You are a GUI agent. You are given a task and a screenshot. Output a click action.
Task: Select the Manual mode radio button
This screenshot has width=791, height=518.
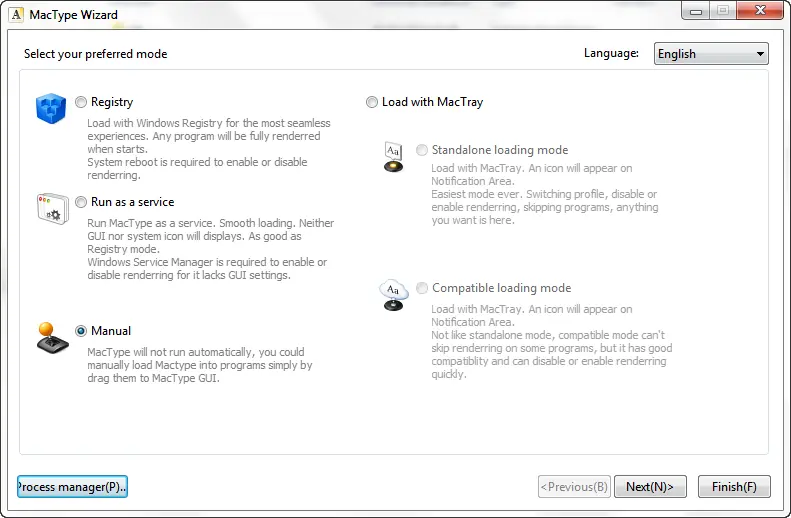click(x=81, y=331)
